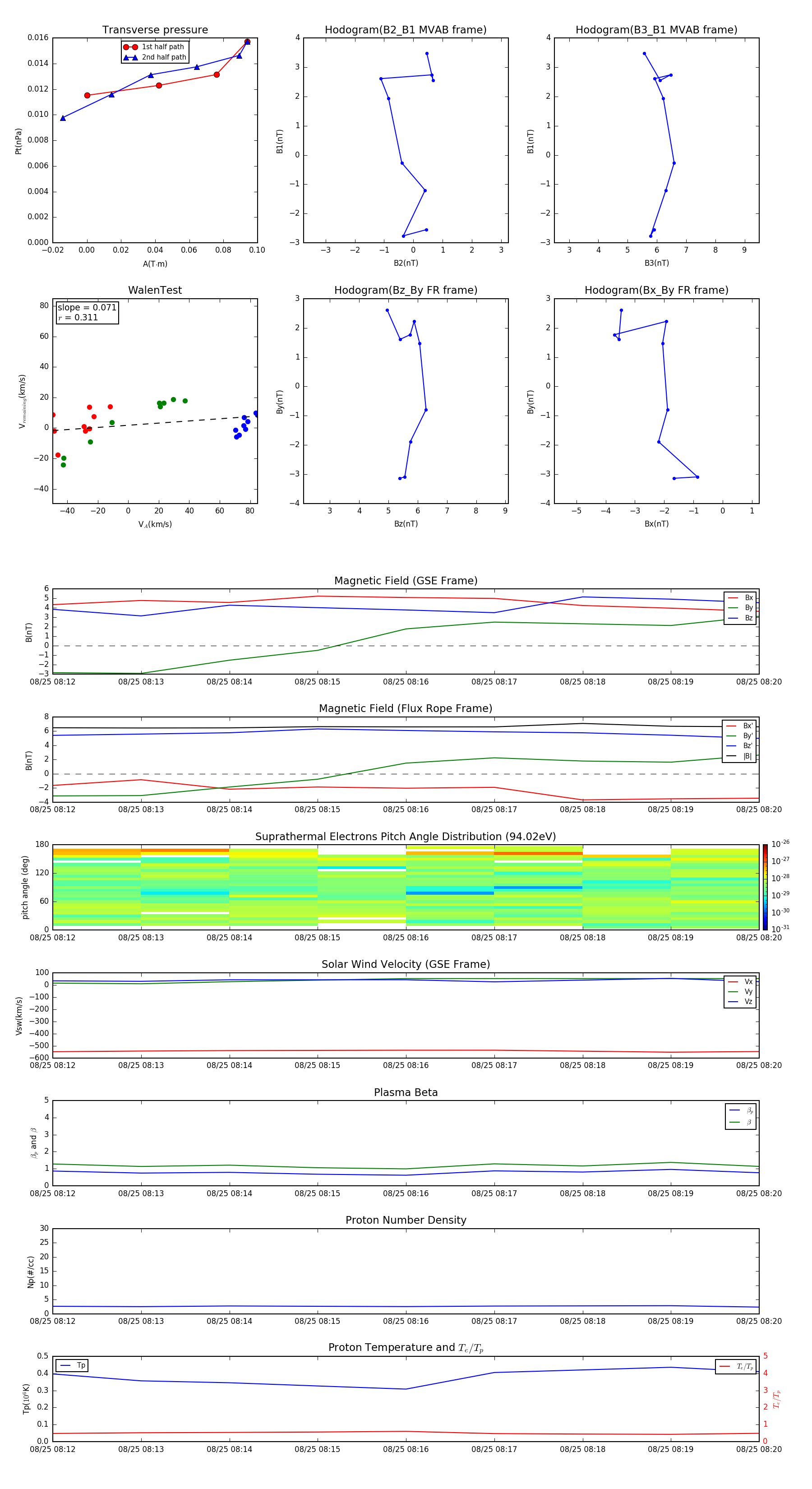Viewport: 812px width, 1489px height.
Task: Click the dashed fit line in WalenTest plot
Action: coord(152,424)
